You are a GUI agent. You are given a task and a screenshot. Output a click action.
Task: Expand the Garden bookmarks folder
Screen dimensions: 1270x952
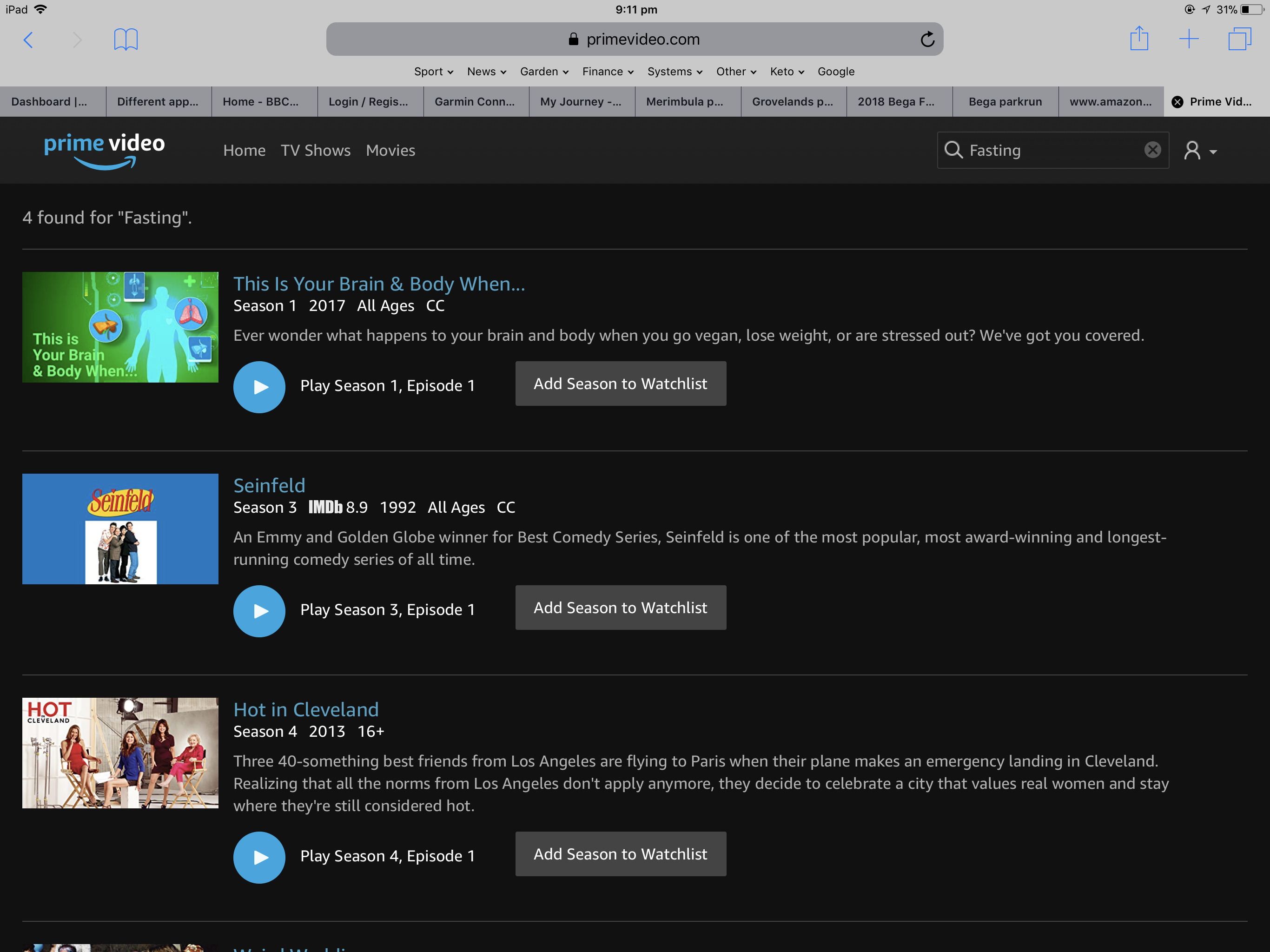click(x=544, y=71)
